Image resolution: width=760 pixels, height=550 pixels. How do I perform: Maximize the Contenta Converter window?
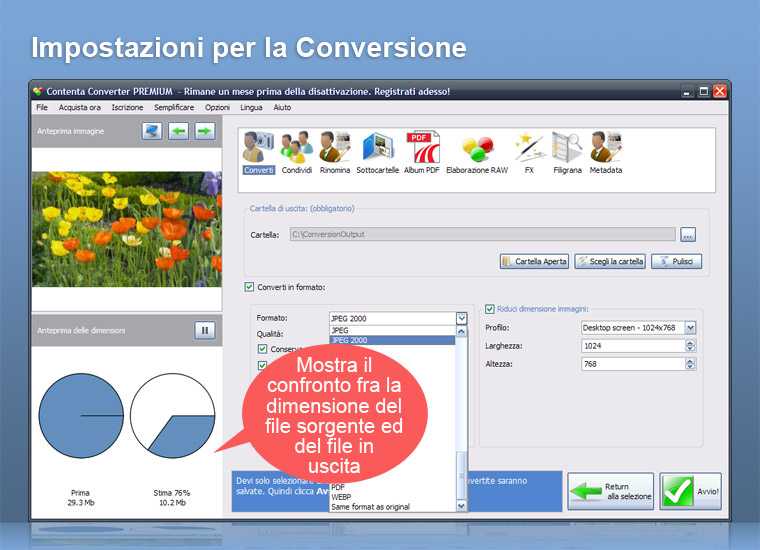704,91
